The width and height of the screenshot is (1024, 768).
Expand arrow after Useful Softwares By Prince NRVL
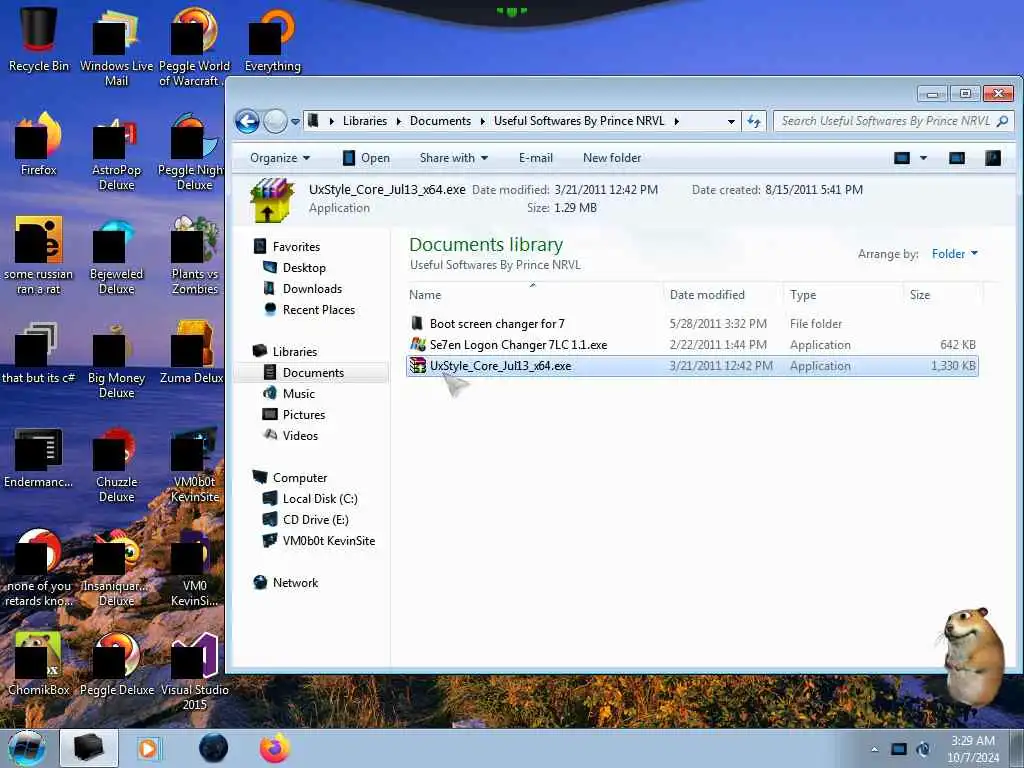click(676, 121)
